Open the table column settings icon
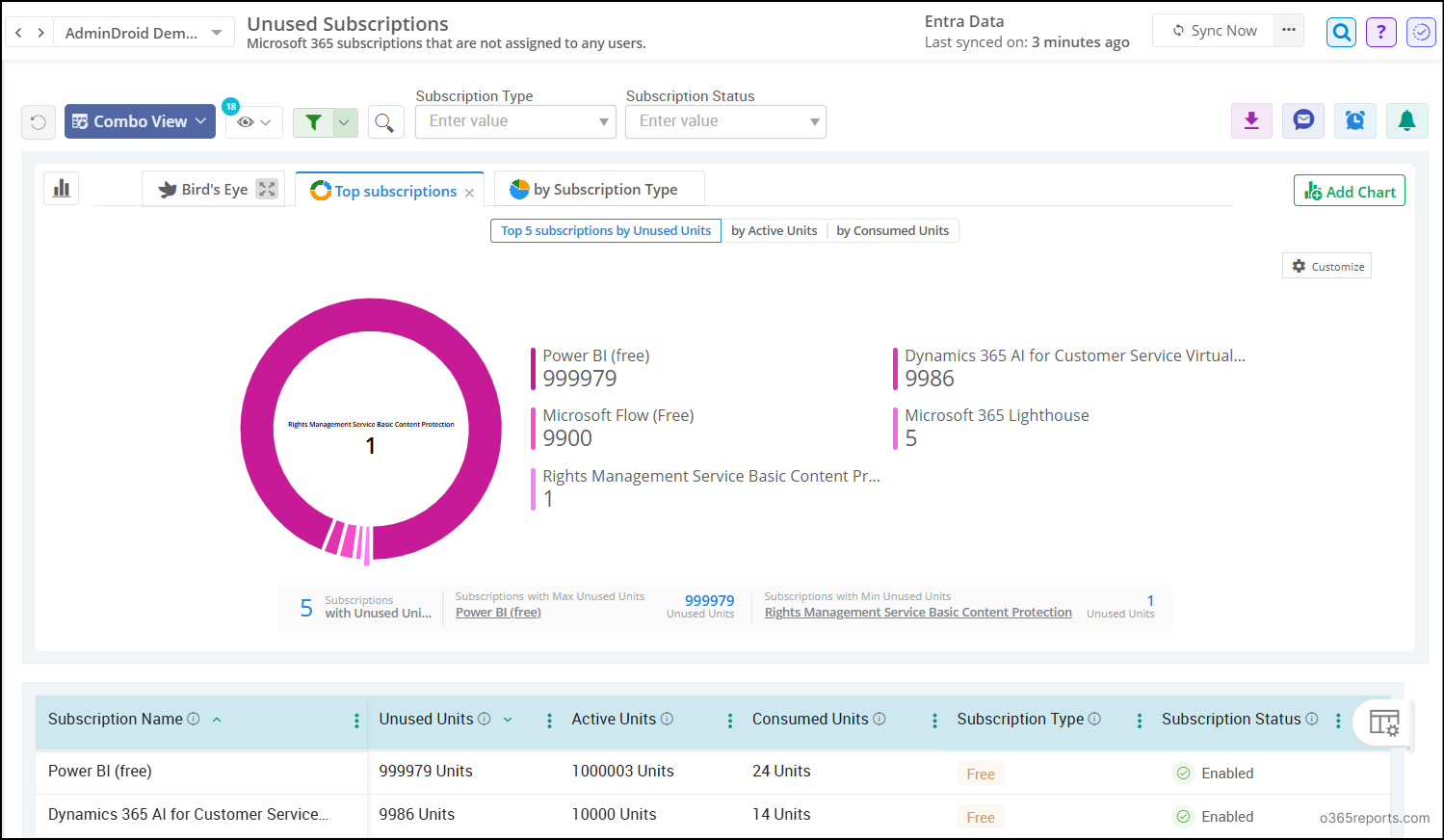The image size is (1444, 840). click(x=1384, y=722)
